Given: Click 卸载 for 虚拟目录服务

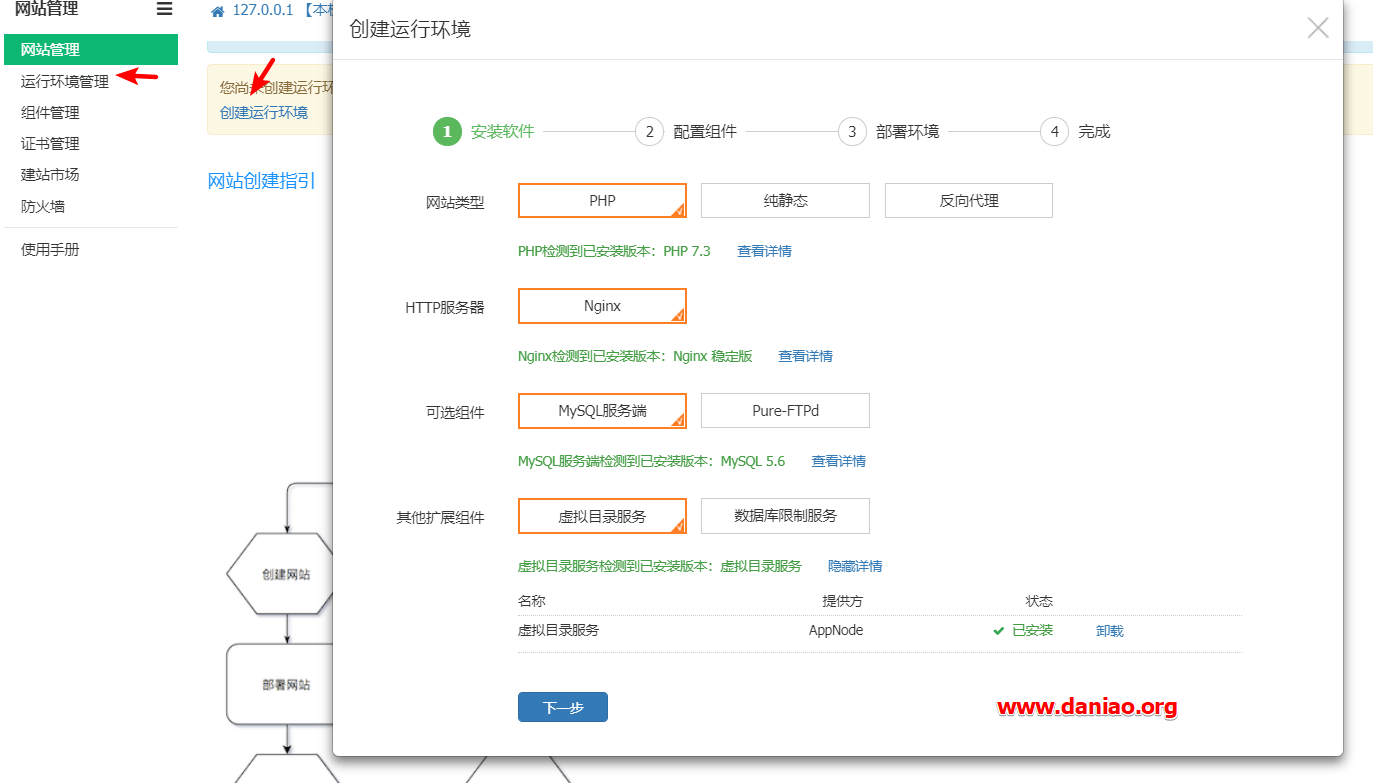Looking at the screenshot, I should [1110, 631].
